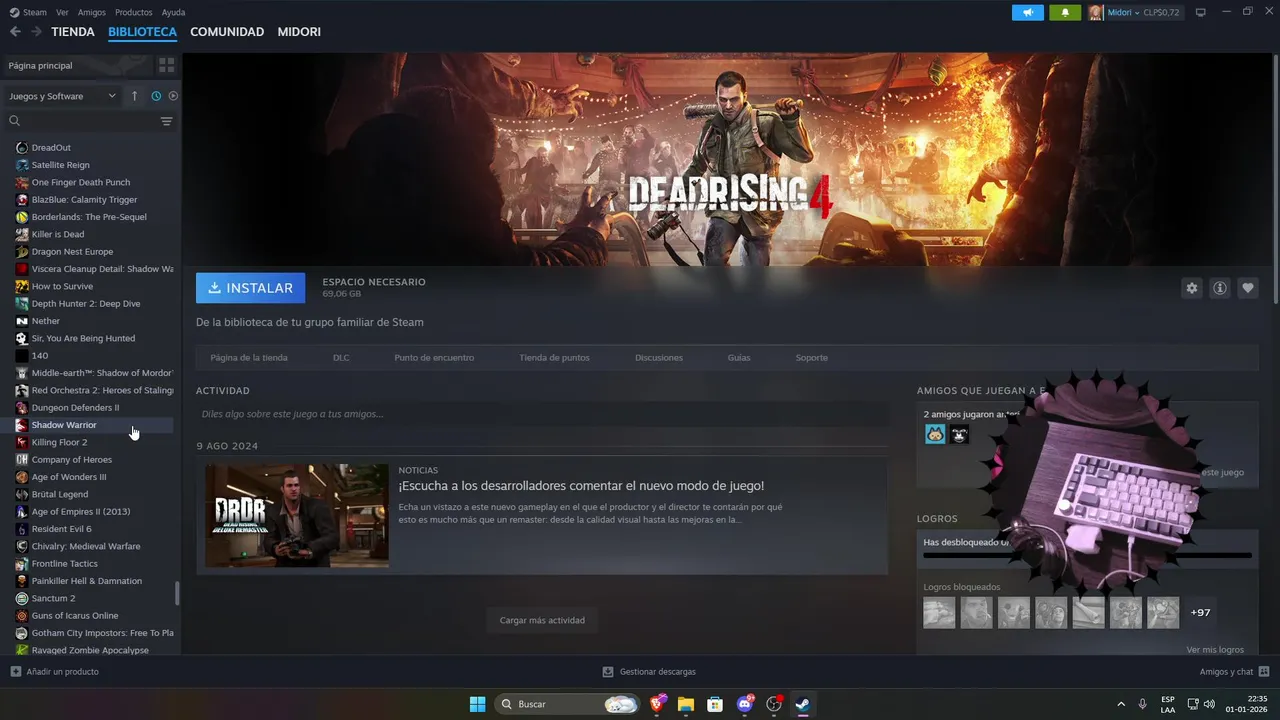Screen dimensions: 1280x720
Task: Open File Explorer from taskbar
Action: (x=686, y=704)
